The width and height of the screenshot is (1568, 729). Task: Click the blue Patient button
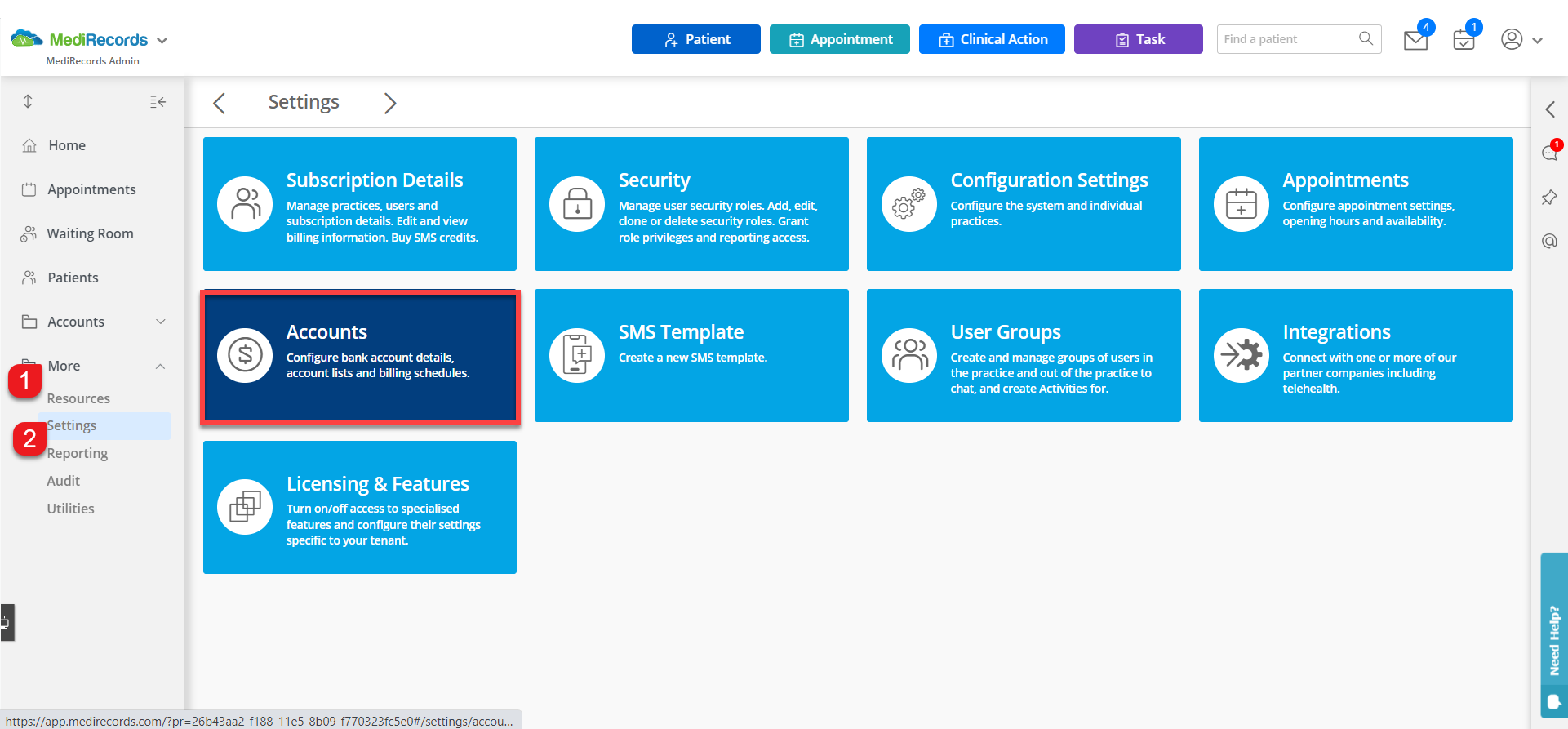tap(695, 39)
